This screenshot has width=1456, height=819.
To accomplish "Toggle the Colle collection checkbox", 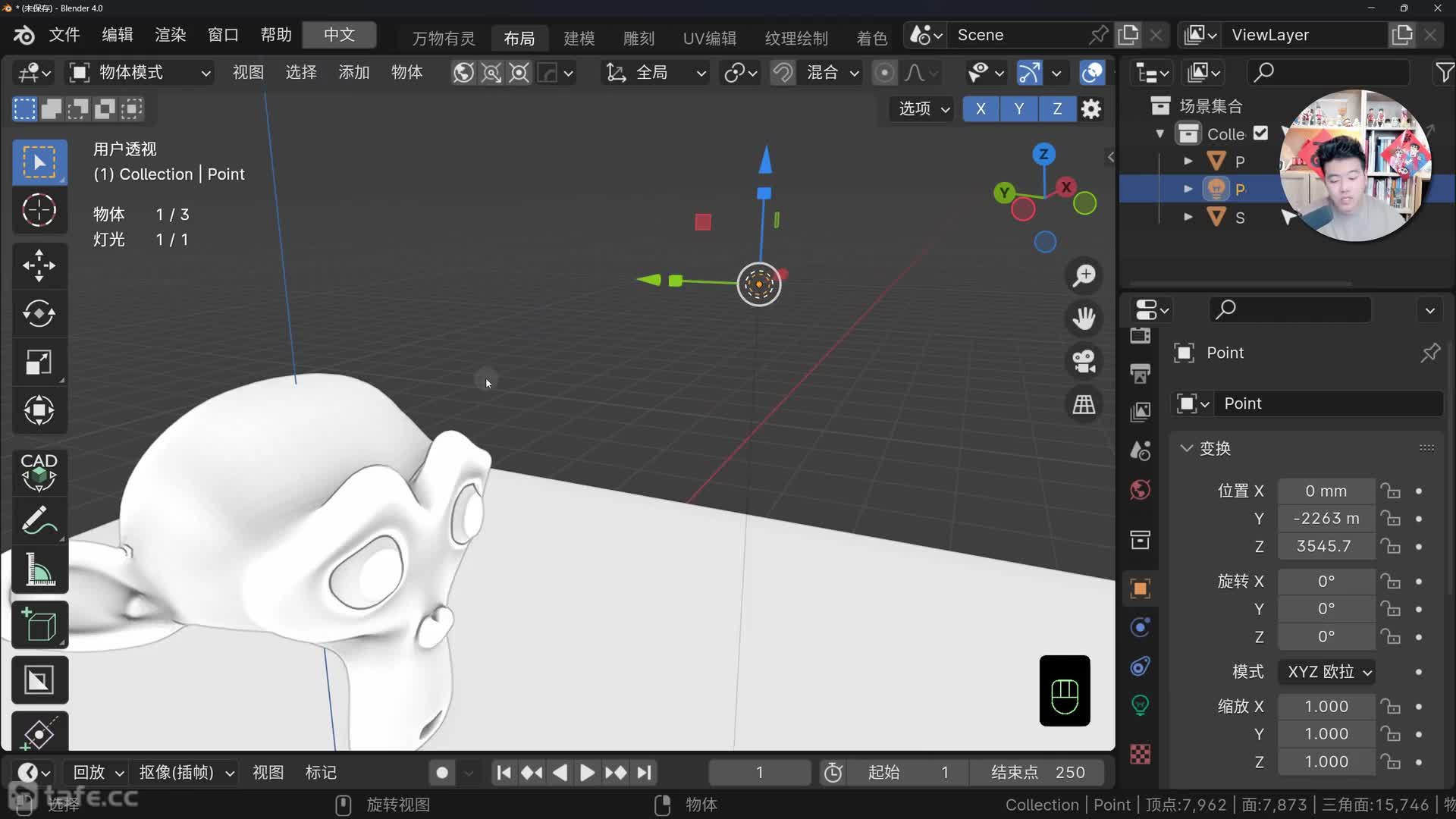I will 1260,133.
